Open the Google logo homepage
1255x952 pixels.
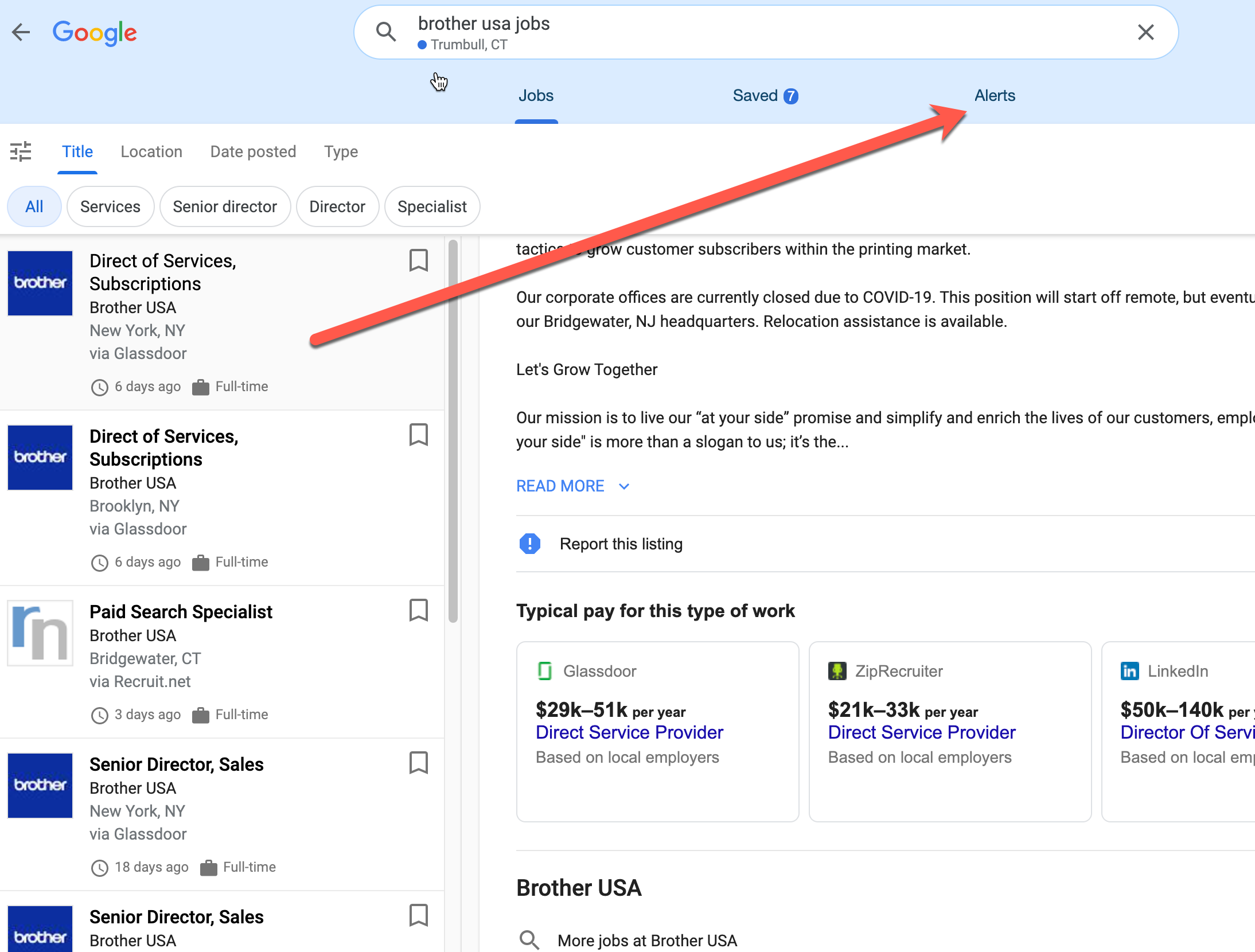pyautogui.click(x=95, y=33)
